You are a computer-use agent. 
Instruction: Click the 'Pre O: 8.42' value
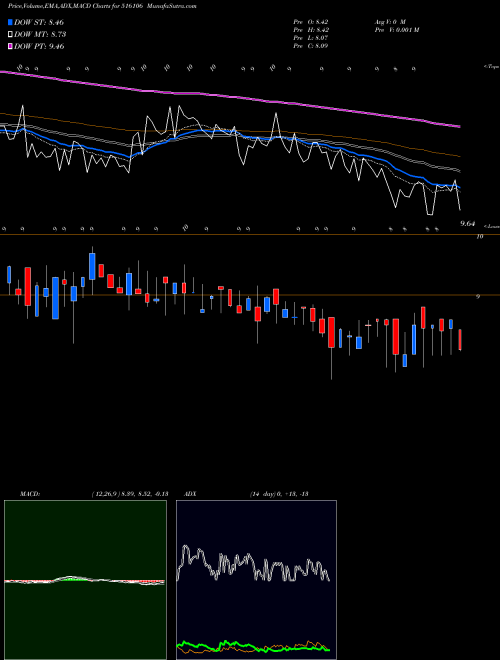[311, 21]
